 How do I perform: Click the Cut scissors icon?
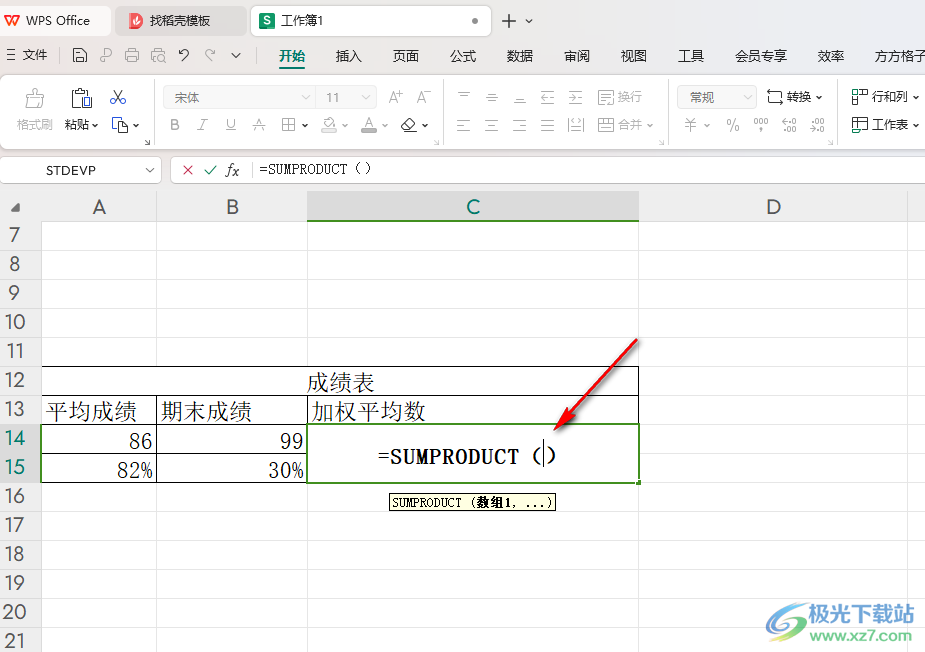pyautogui.click(x=118, y=97)
